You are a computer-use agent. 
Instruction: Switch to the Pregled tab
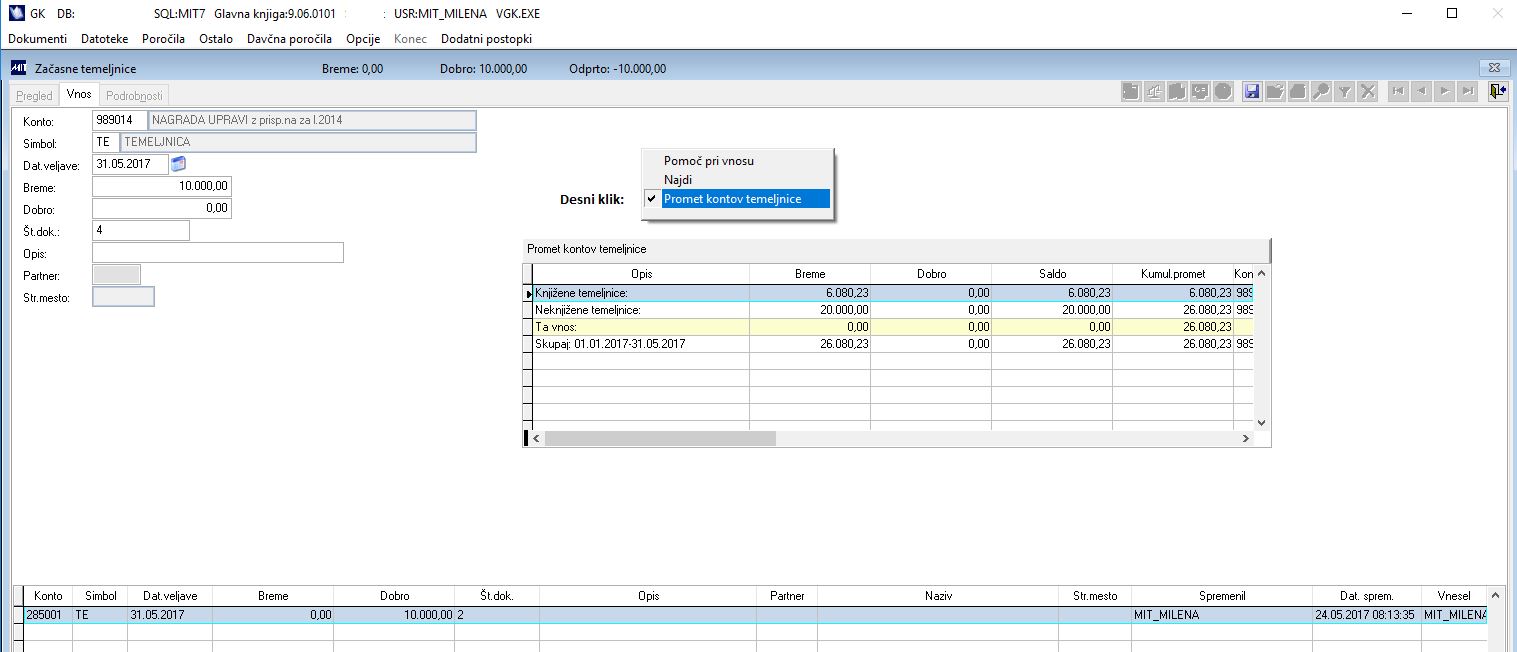[34, 96]
